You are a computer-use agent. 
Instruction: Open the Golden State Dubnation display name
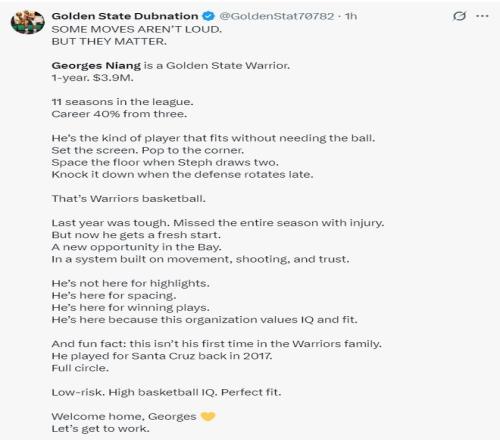tap(125, 16)
